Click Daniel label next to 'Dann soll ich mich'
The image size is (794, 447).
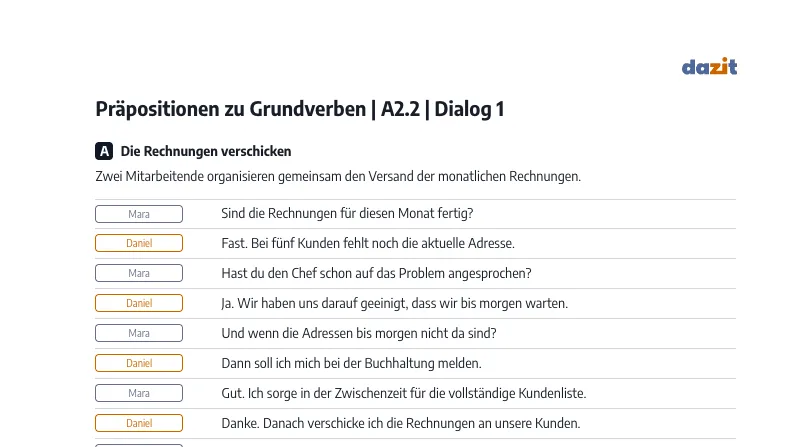click(x=139, y=363)
